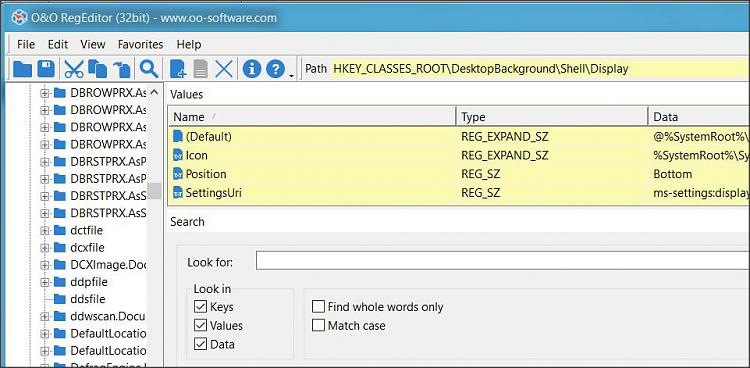The width and height of the screenshot is (750, 368).
Task: Click the tree scroll up arrow
Action: (x=154, y=92)
